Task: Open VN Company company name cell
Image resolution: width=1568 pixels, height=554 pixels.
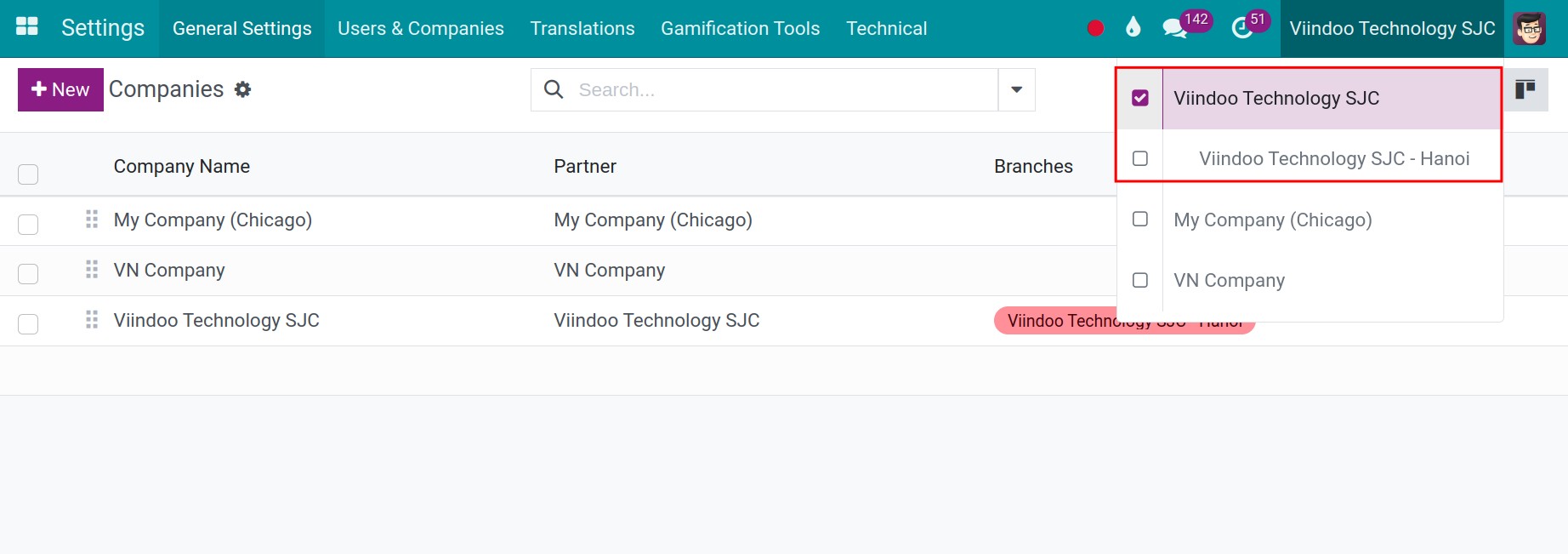Action: point(169,270)
